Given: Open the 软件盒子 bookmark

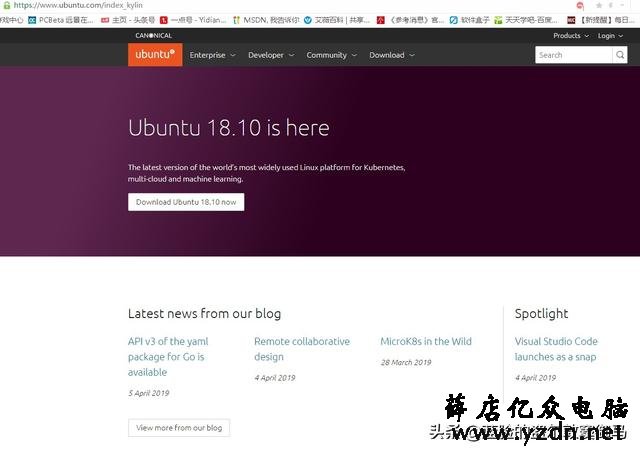Looking at the screenshot, I should (469, 20).
